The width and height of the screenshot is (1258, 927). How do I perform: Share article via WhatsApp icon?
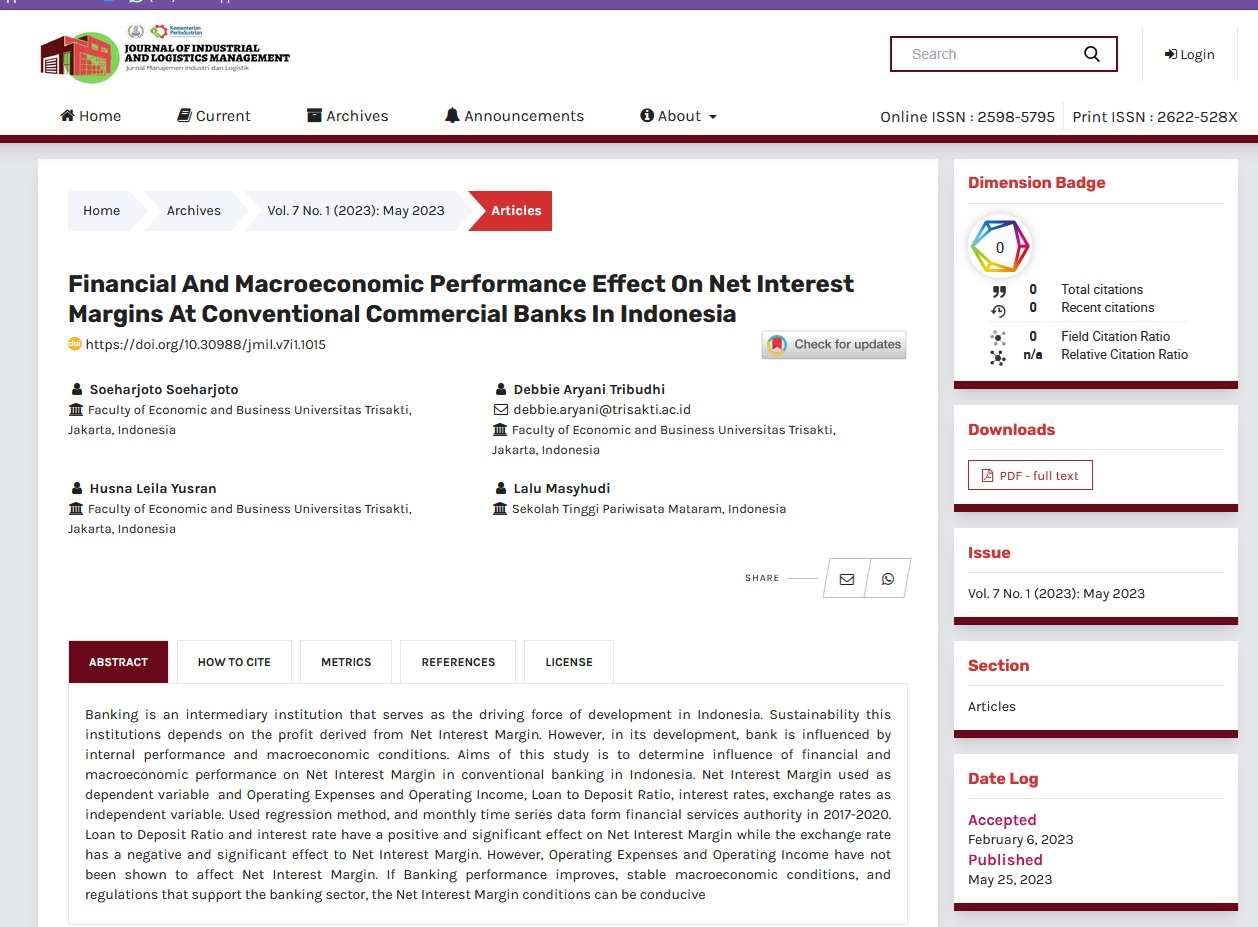tap(887, 579)
